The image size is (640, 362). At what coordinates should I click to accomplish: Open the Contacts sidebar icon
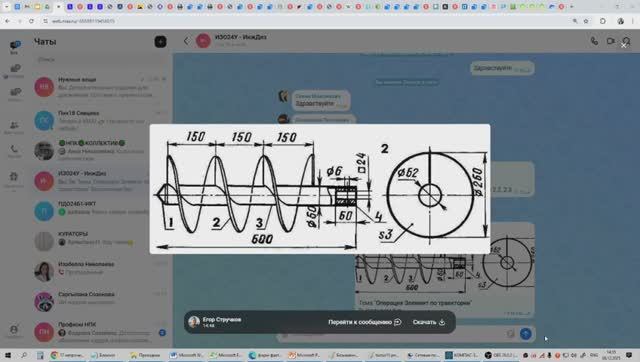pos(15,127)
